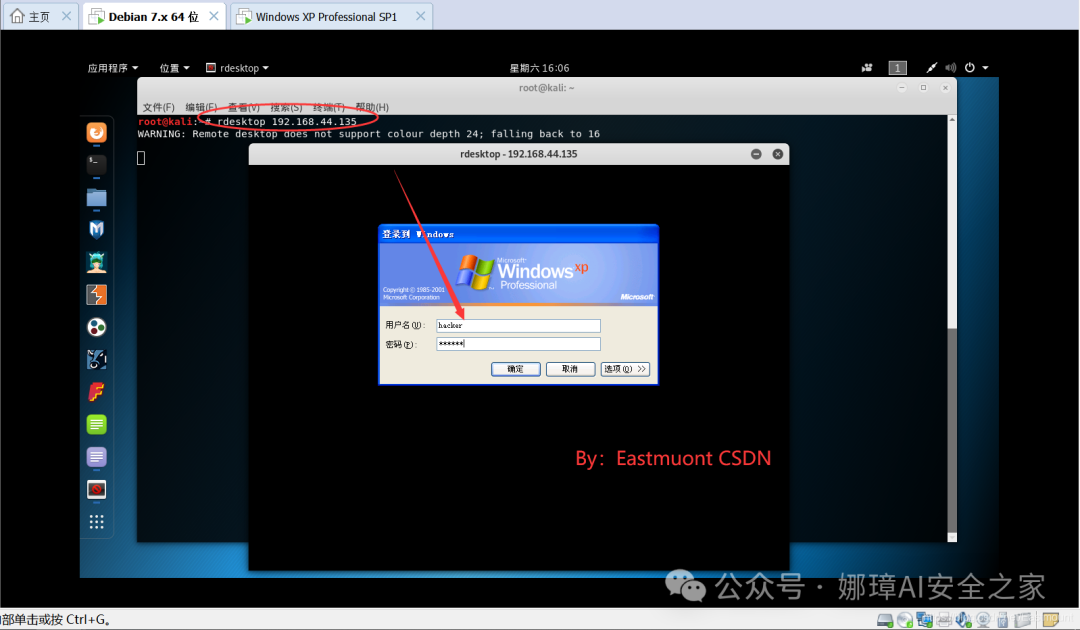Viewport: 1080px width, 630px height.
Task: Click VMware message log note icon
Action: pyautogui.click(x=1050, y=620)
